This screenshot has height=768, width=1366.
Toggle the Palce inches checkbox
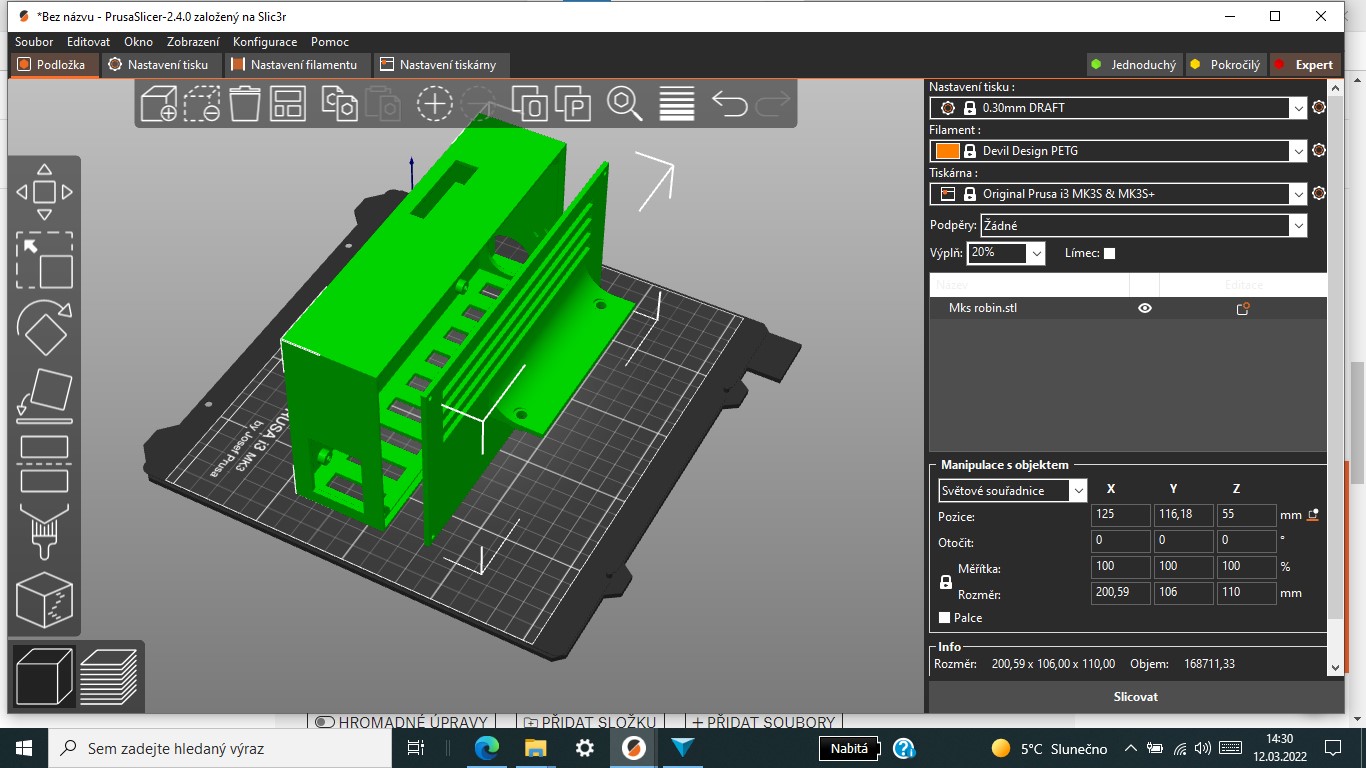pos(945,618)
